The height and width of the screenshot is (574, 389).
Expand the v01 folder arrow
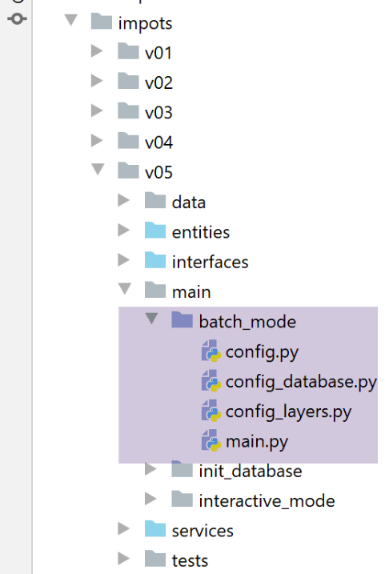(97, 51)
